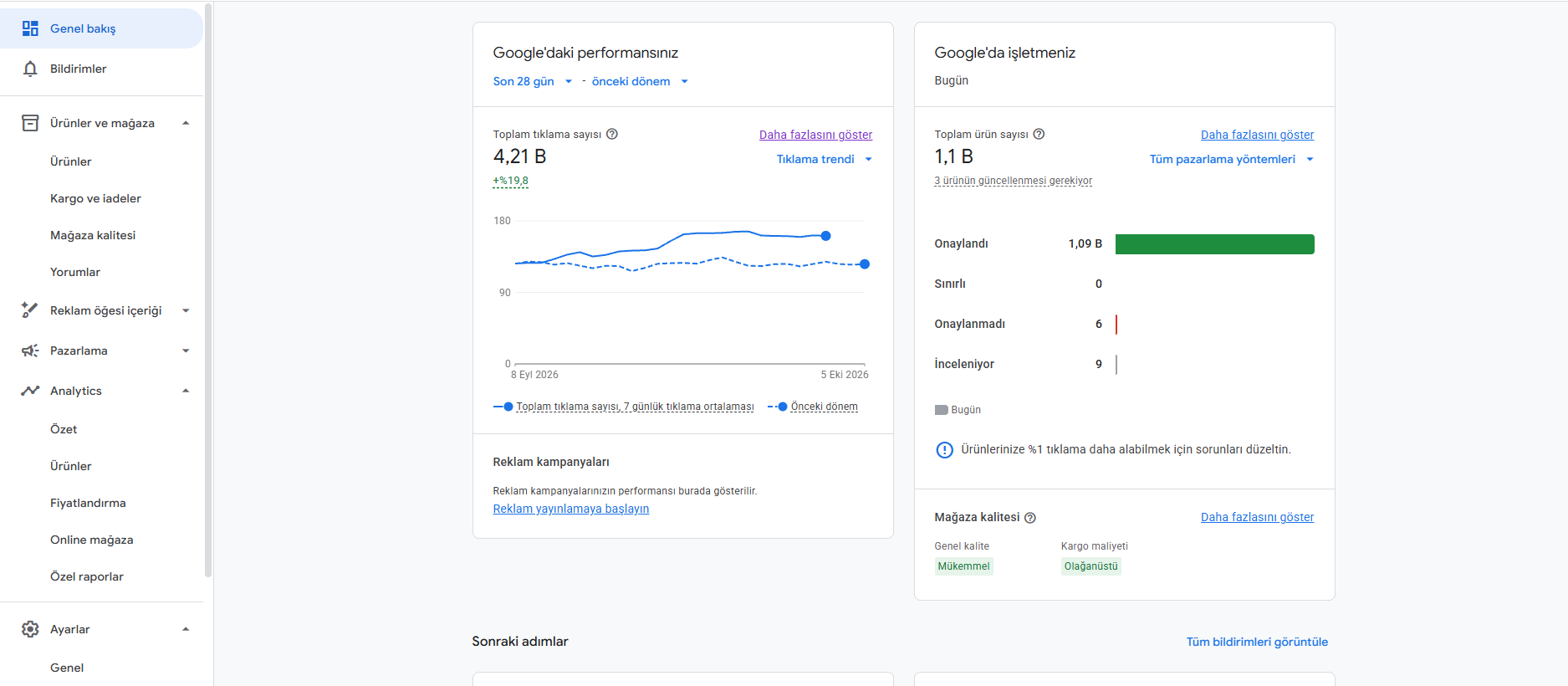Click Reklam yayınlamaya başlayın link
Screen dimensions: 1568x686
pos(571,509)
